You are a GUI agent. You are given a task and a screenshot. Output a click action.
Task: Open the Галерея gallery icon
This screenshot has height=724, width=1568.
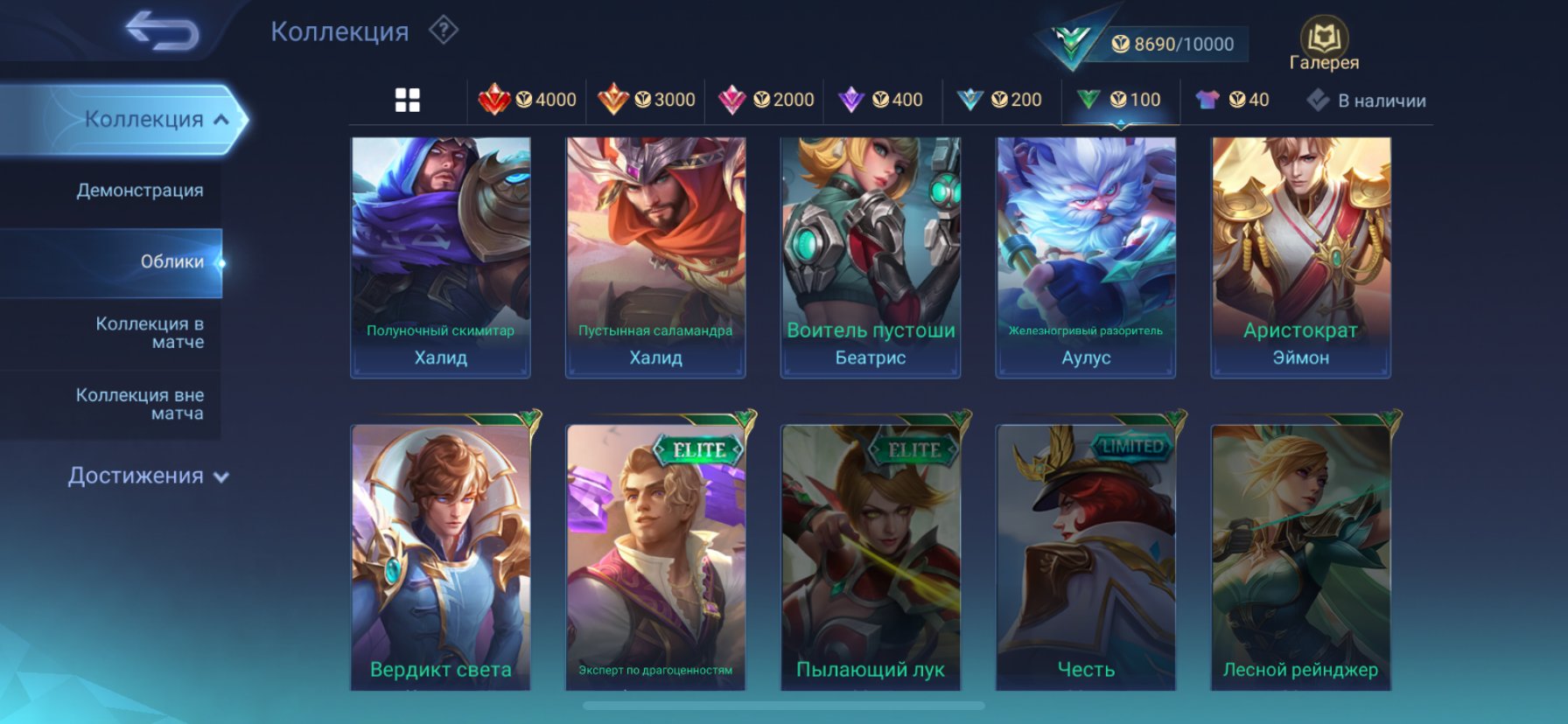(x=1324, y=44)
